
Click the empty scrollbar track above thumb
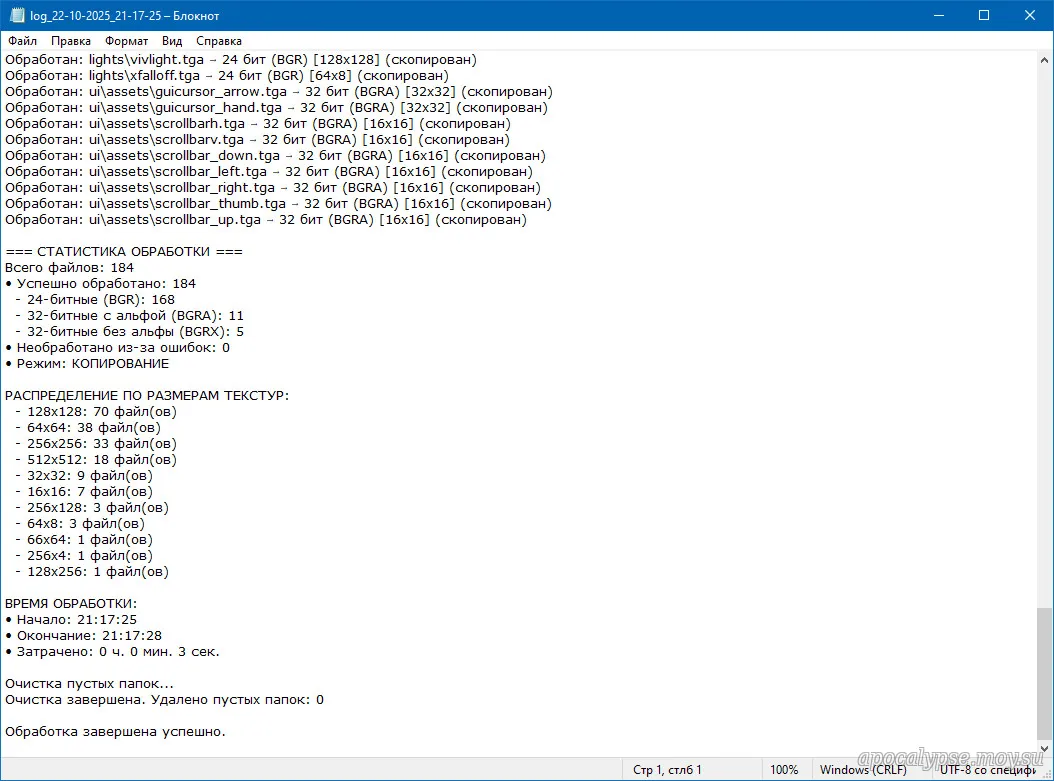(1044, 330)
